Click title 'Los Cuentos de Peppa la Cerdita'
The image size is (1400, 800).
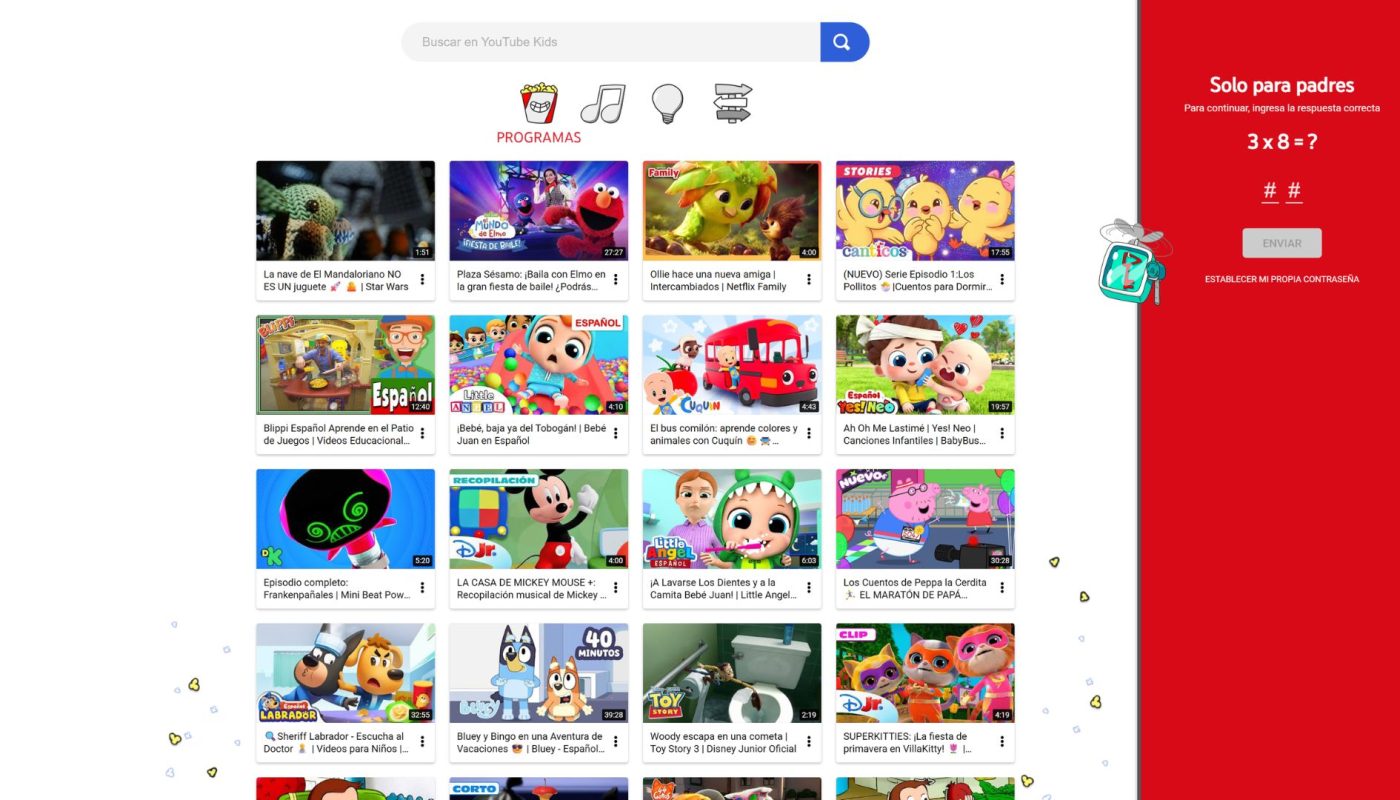(x=914, y=588)
